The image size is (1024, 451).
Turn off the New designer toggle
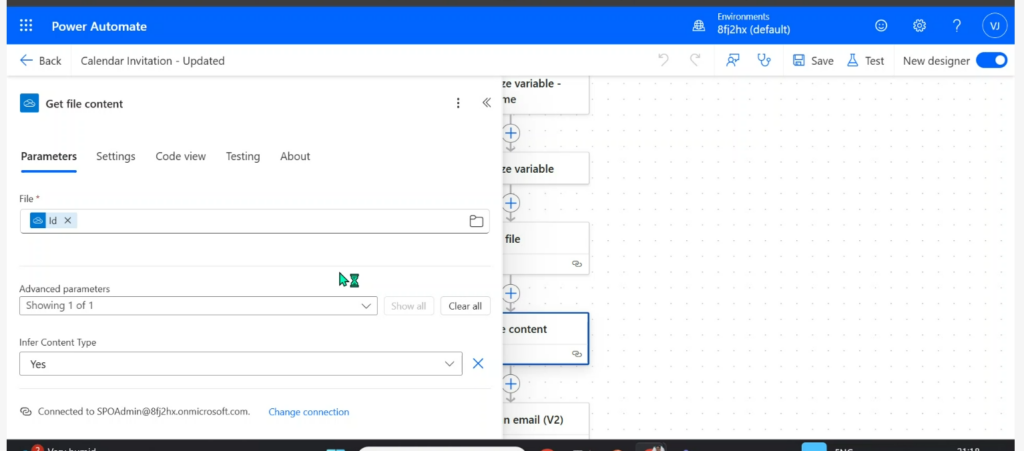tap(991, 60)
